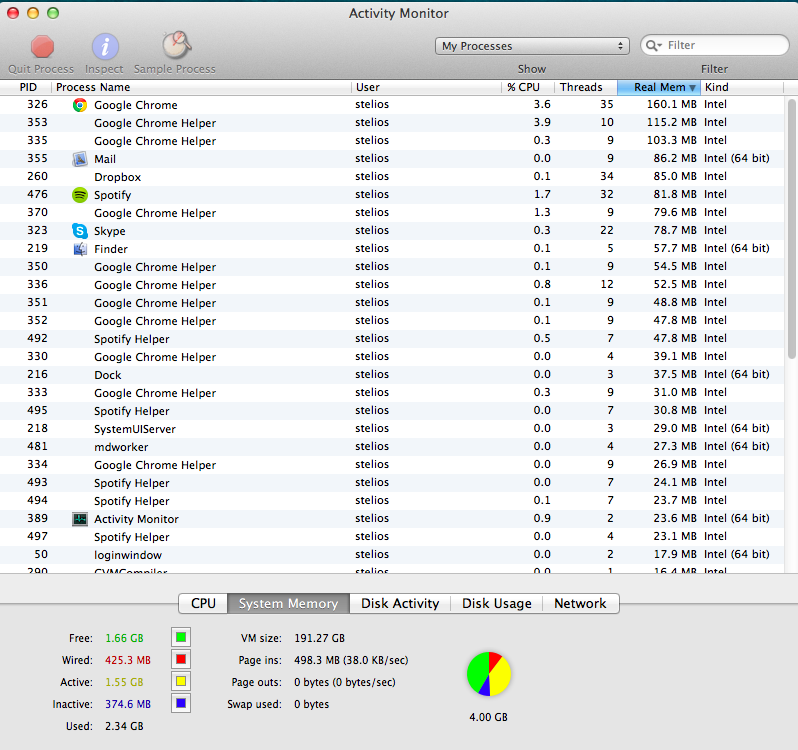
Task: Click the Page ins 498.3 MB value
Action: pos(351,660)
